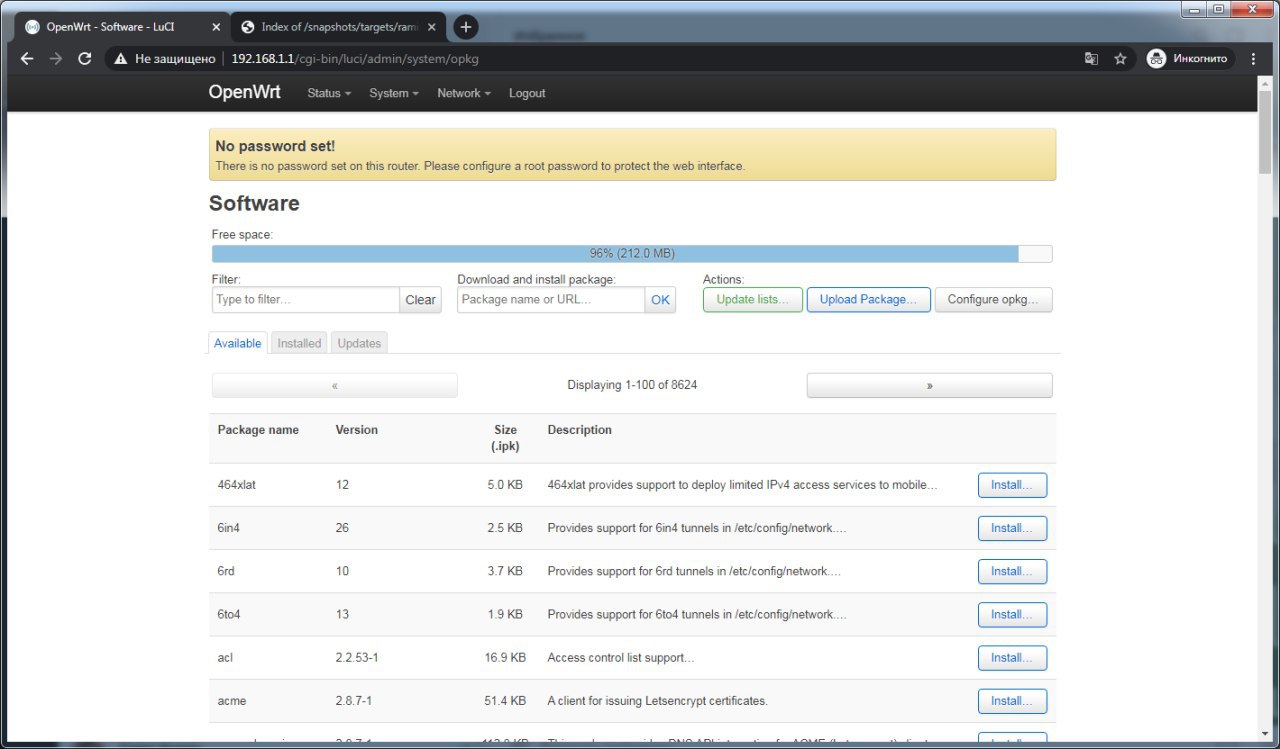Click the Software page heading
1280x749 pixels.
click(x=254, y=203)
